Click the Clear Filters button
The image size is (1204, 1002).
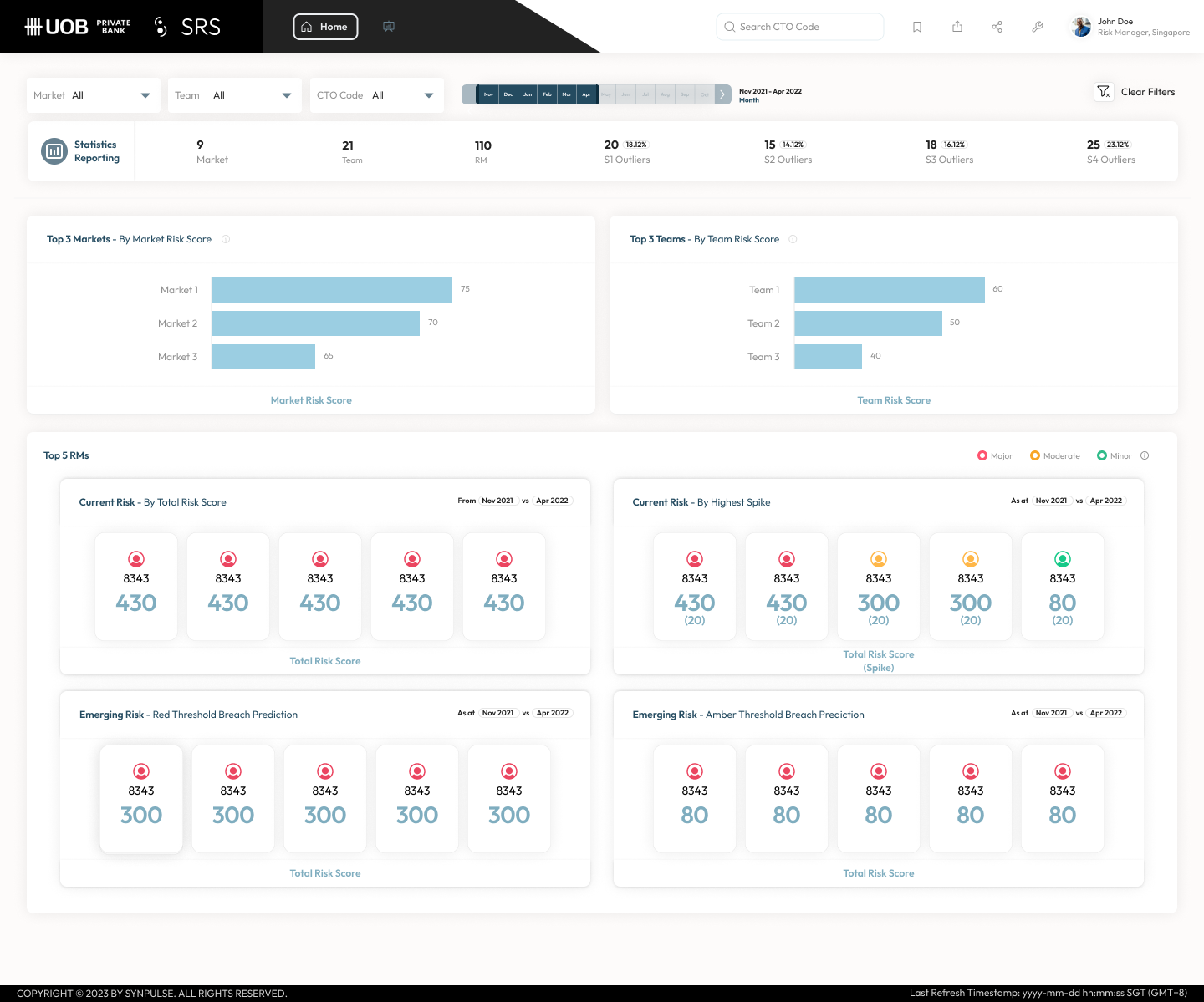coord(1135,92)
